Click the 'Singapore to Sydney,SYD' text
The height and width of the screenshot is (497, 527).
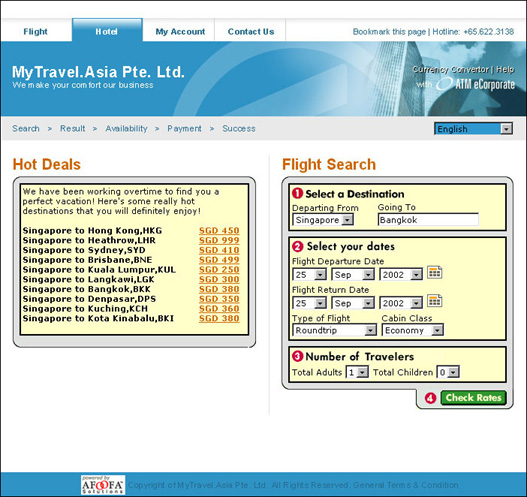[x=84, y=250]
